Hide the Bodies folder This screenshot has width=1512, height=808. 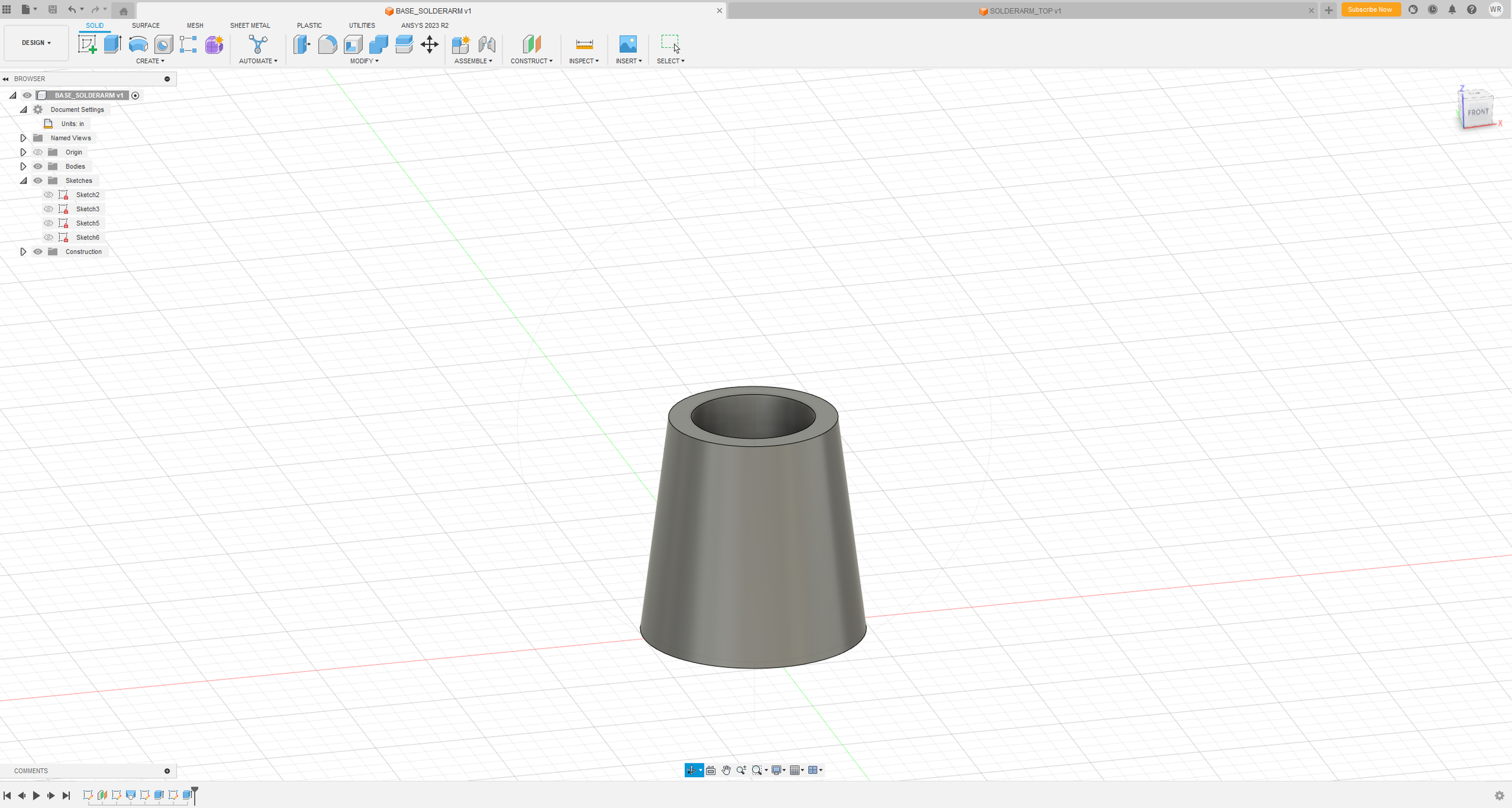(38, 166)
